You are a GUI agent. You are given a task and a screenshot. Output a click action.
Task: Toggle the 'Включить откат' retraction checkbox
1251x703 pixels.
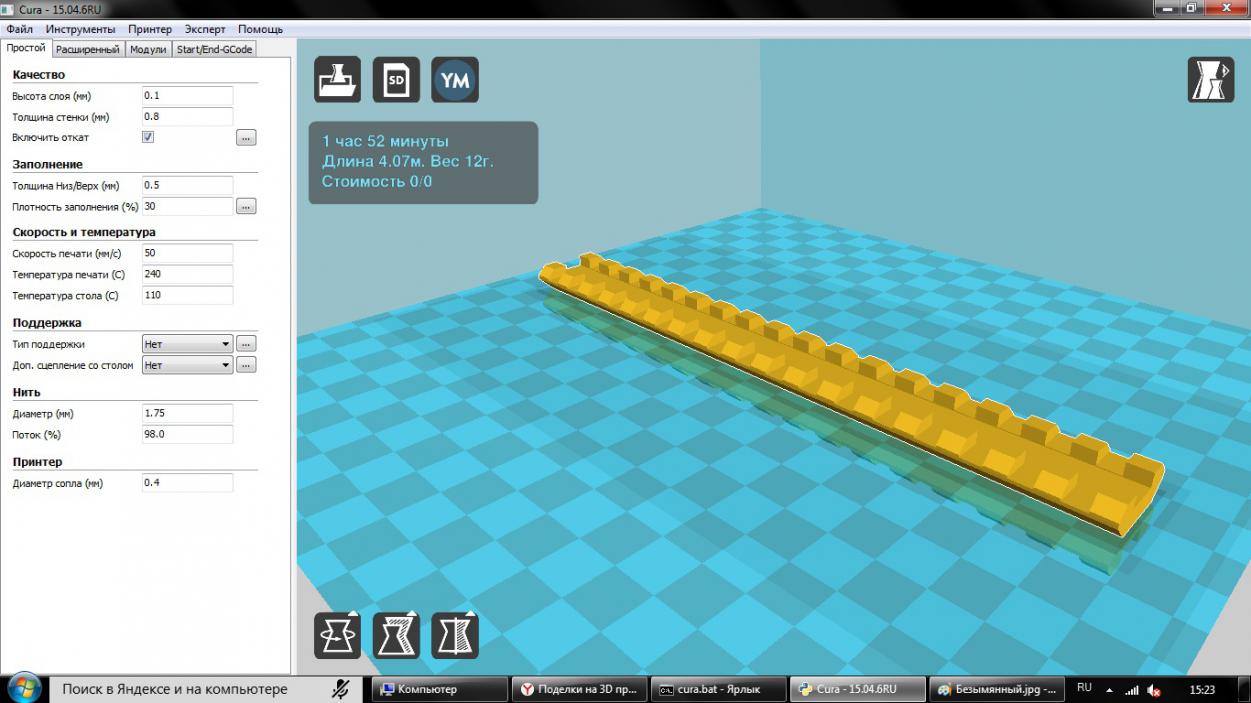[148, 137]
